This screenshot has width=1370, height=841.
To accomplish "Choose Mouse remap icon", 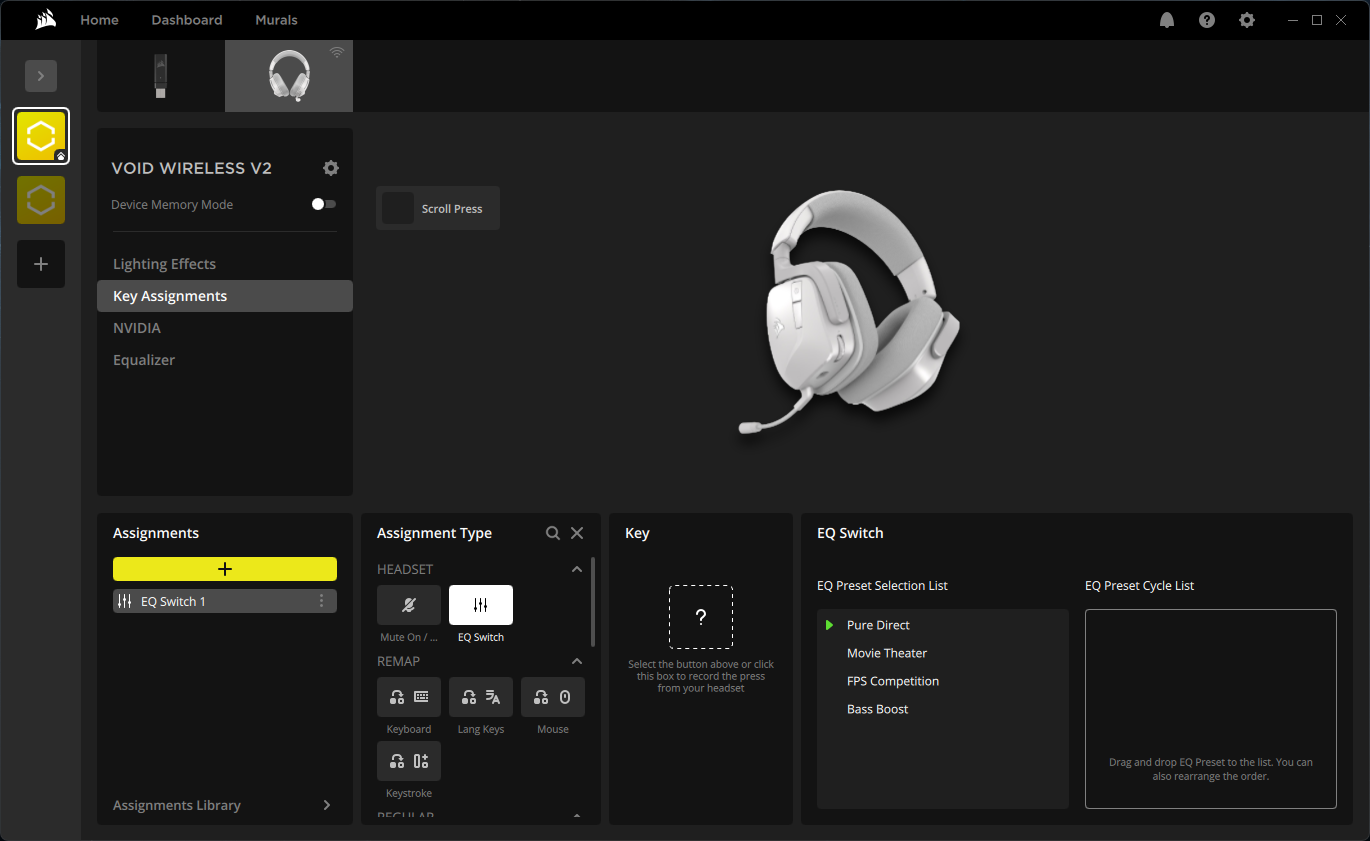I will click(553, 697).
